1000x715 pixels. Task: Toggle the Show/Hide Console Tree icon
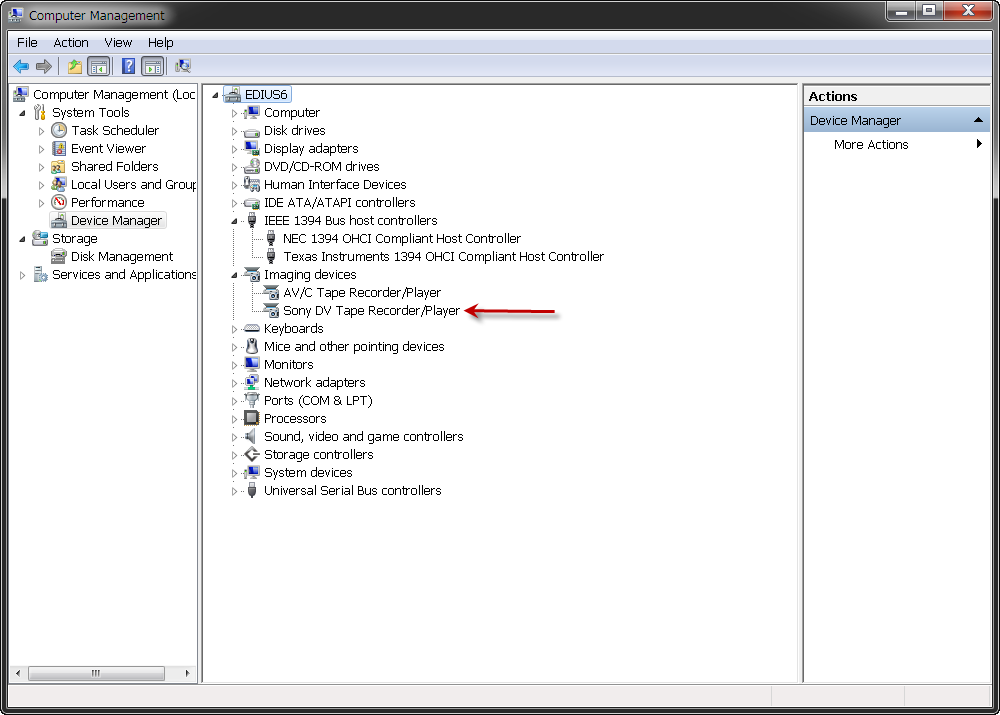pyautogui.click(x=99, y=66)
